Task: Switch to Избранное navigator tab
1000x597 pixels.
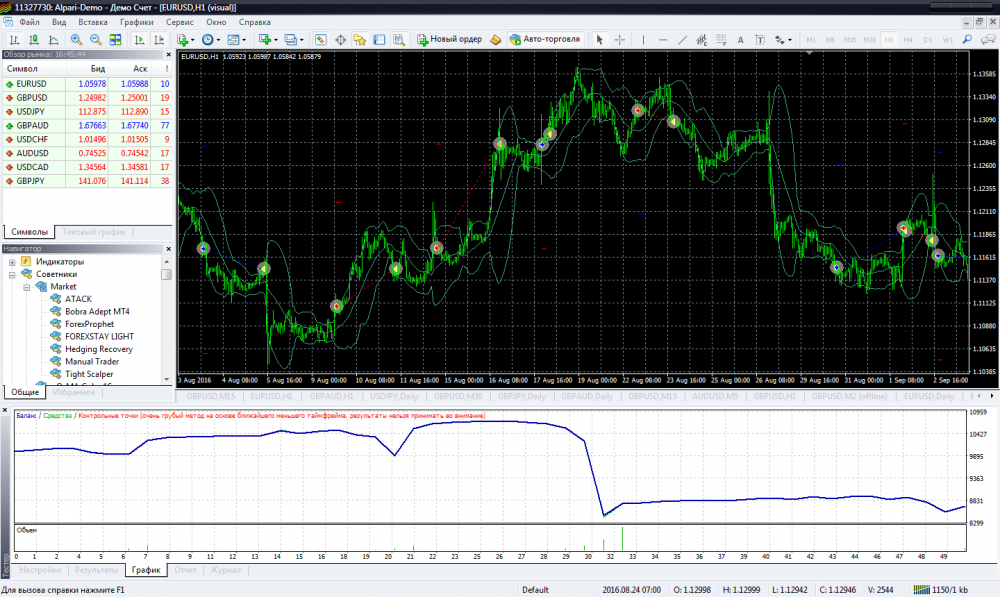Action: 74,392
